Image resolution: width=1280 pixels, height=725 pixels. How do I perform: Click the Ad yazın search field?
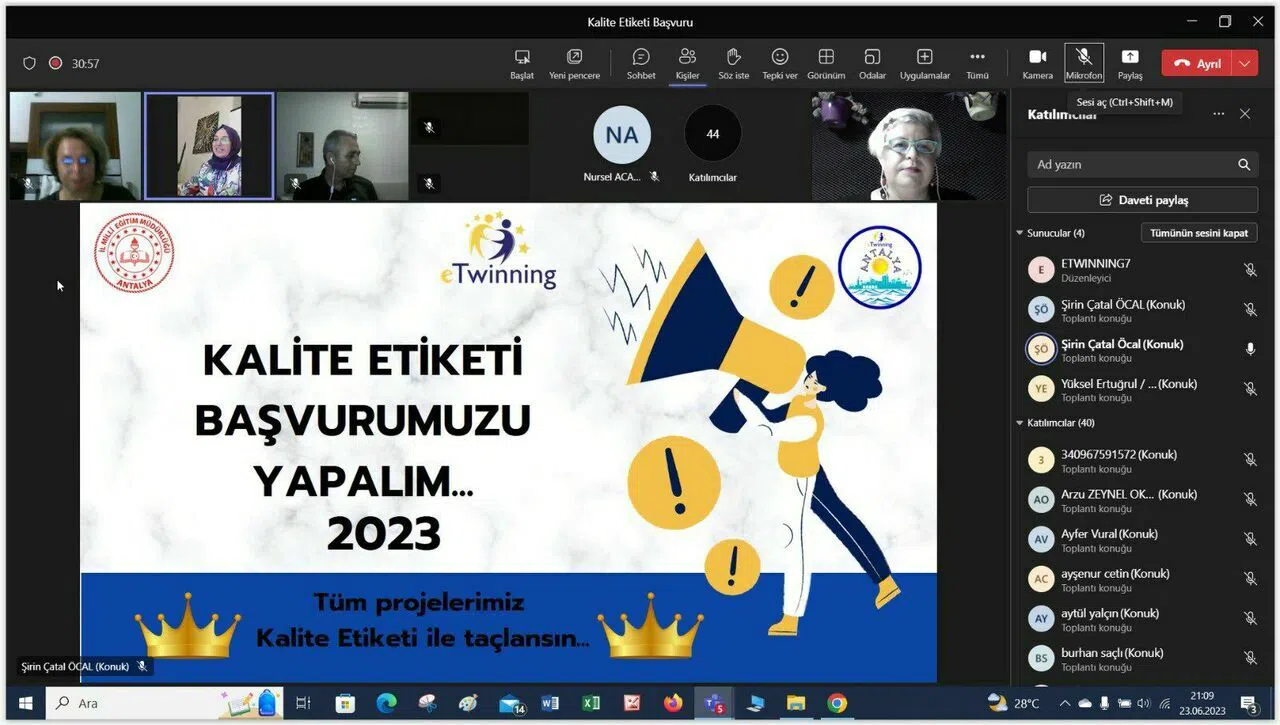pos(1130,165)
